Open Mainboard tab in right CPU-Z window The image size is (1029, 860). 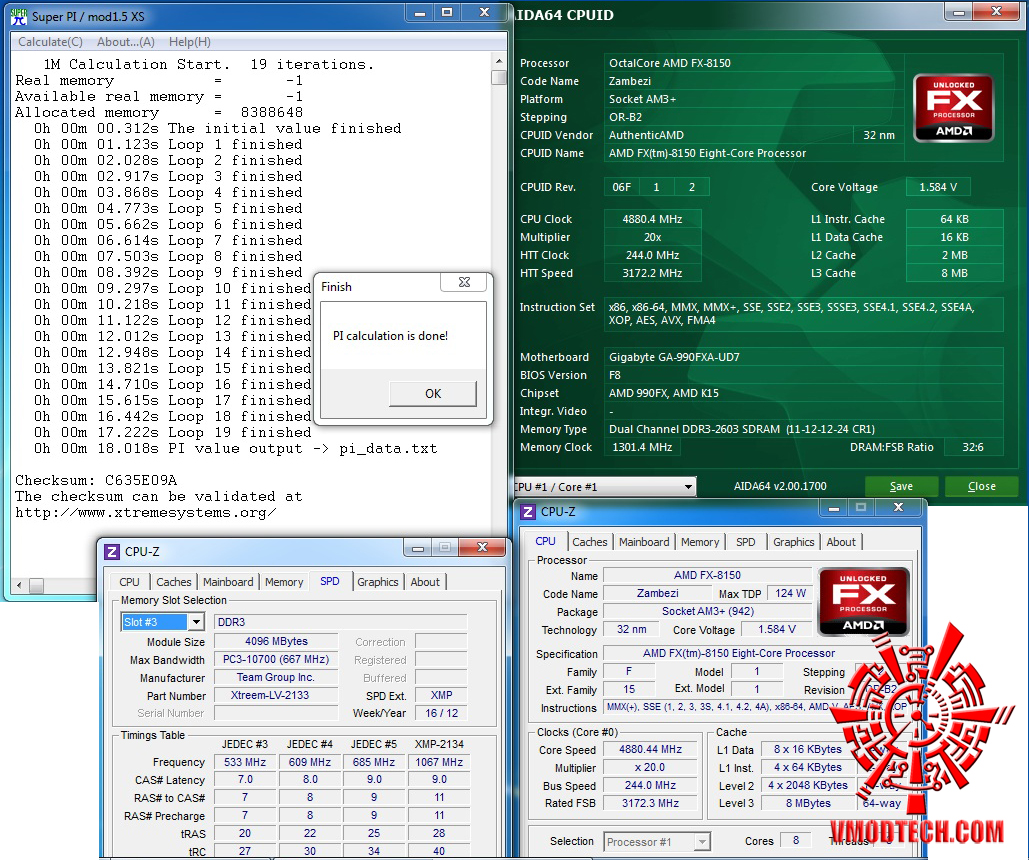pos(644,542)
